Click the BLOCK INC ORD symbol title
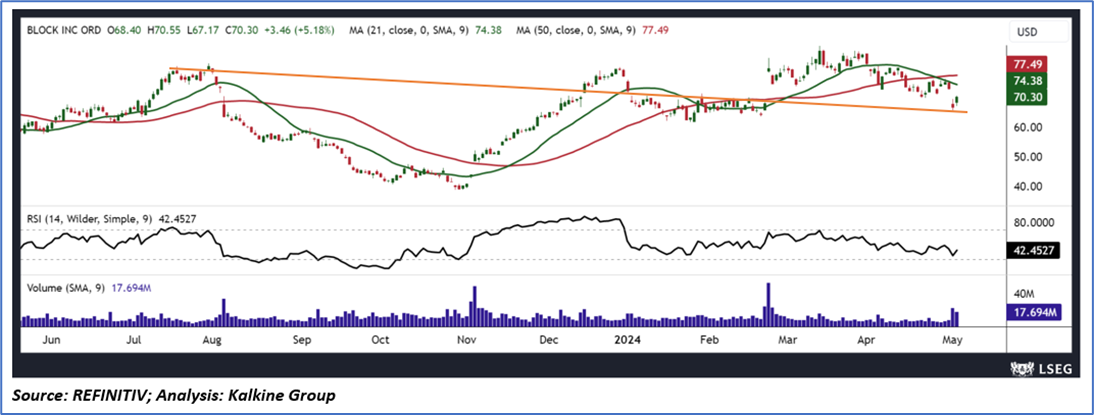Screen dimensions: 1094x415 pos(63,31)
